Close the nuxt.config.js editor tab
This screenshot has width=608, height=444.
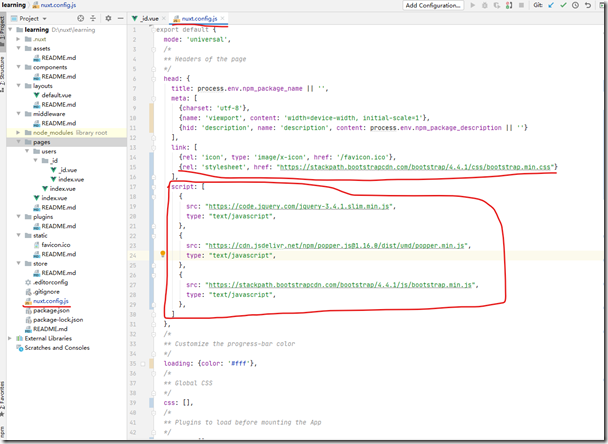pyautogui.click(x=222, y=18)
